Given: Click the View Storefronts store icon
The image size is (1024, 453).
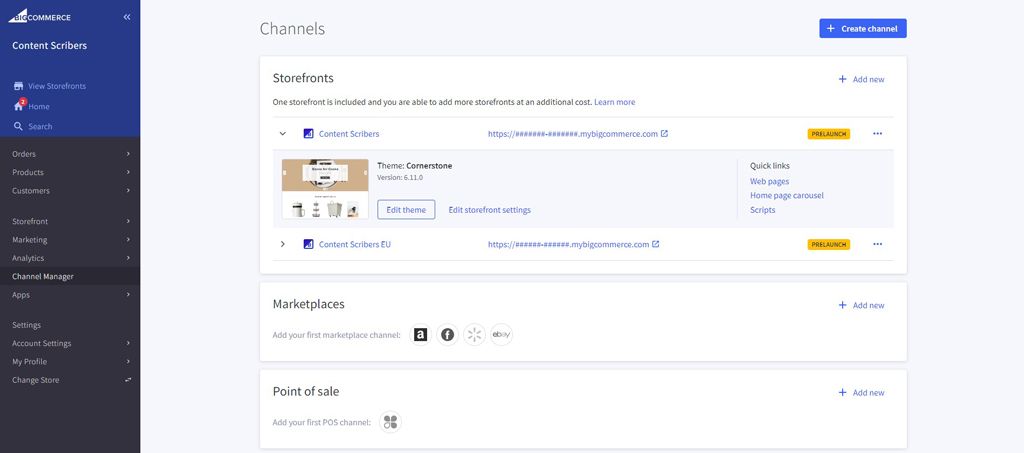Looking at the screenshot, I should tap(18, 86).
